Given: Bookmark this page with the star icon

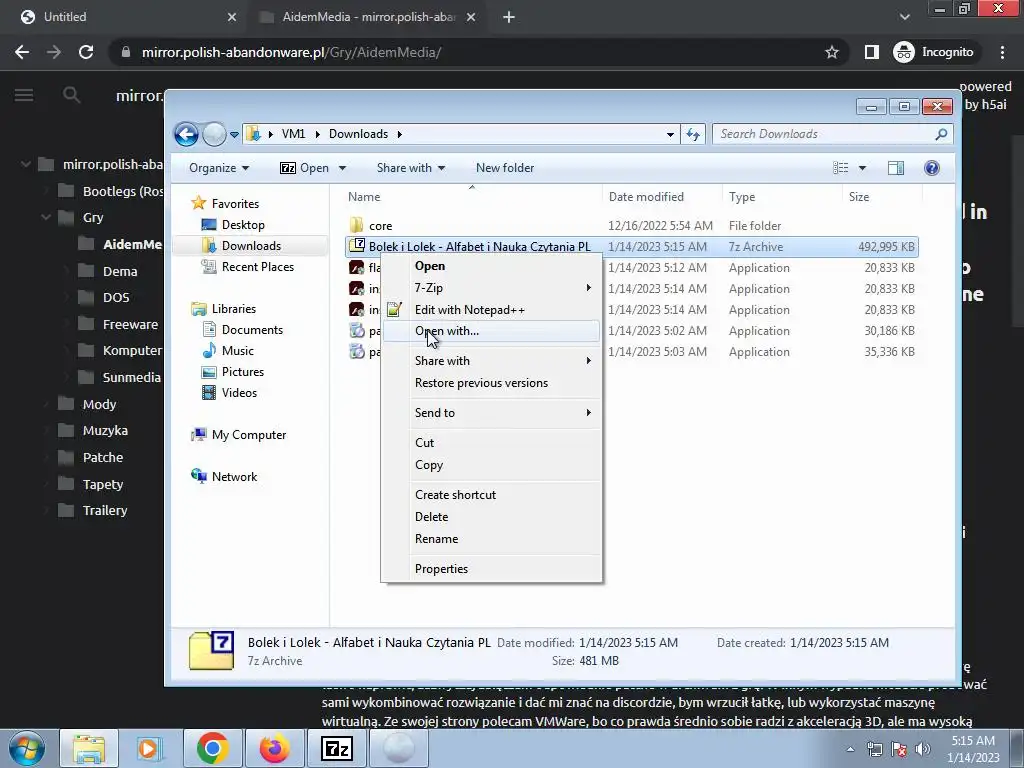Looking at the screenshot, I should click(831, 52).
